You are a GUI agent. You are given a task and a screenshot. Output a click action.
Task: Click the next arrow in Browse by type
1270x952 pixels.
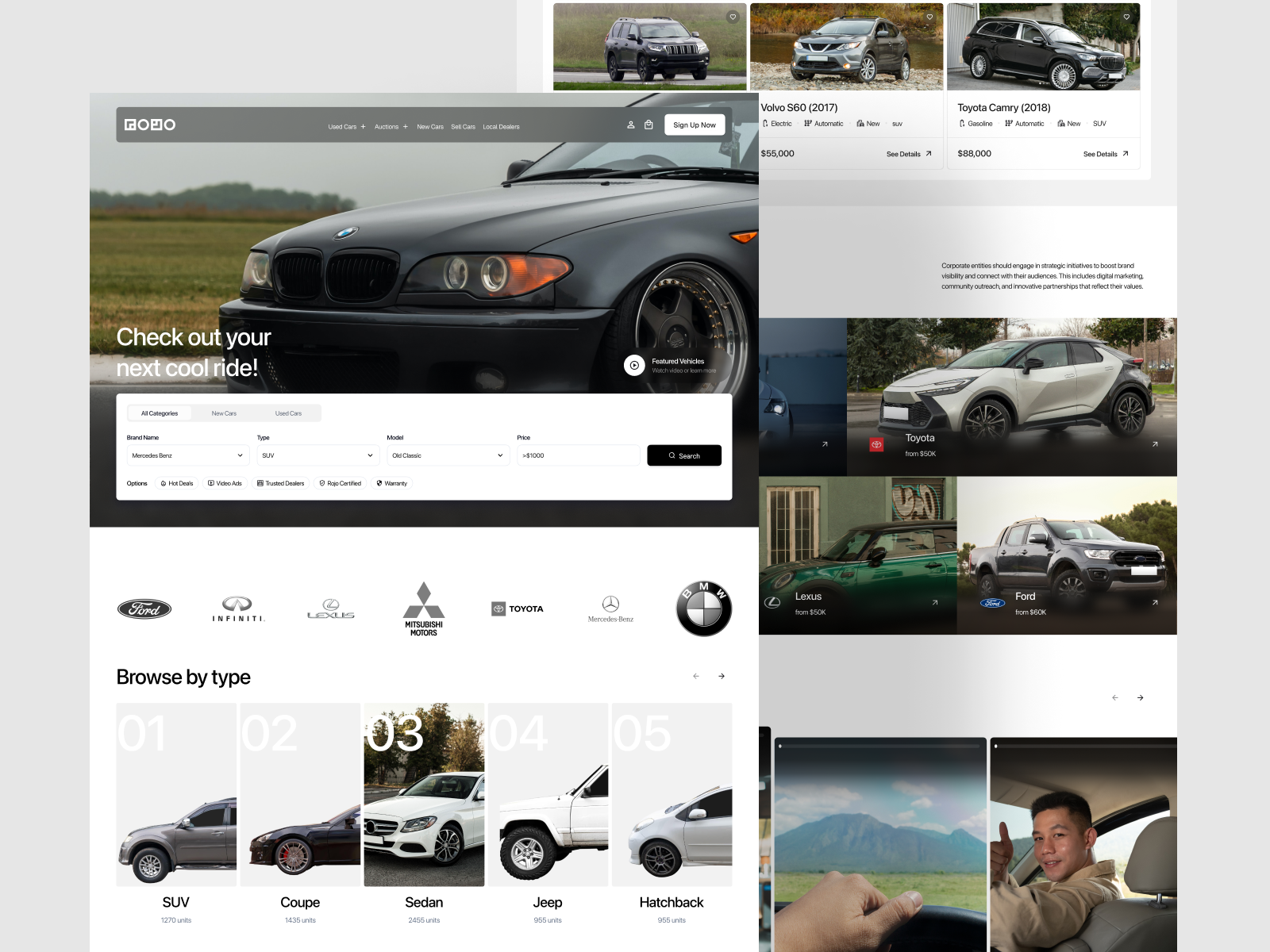click(722, 676)
